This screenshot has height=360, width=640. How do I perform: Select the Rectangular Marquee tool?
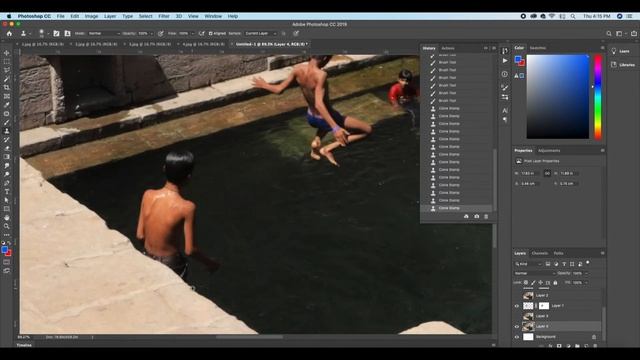(x=7, y=62)
